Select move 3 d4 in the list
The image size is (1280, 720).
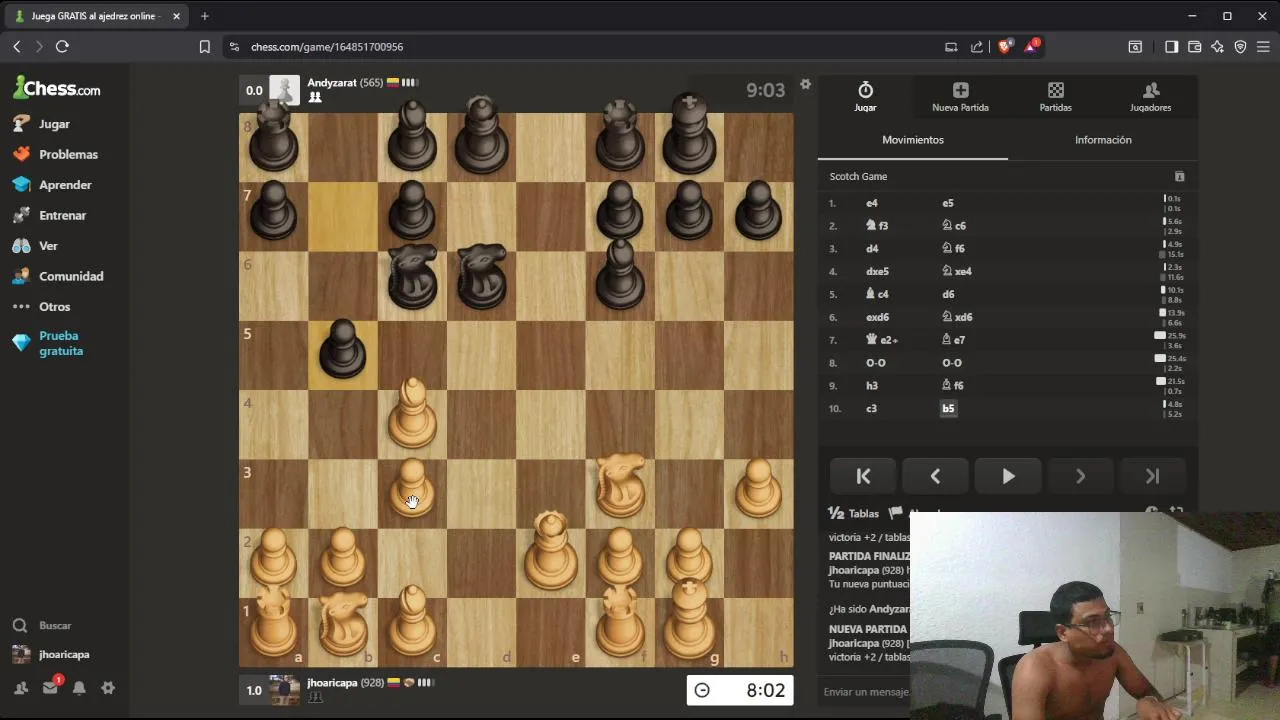(x=872, y=248)
